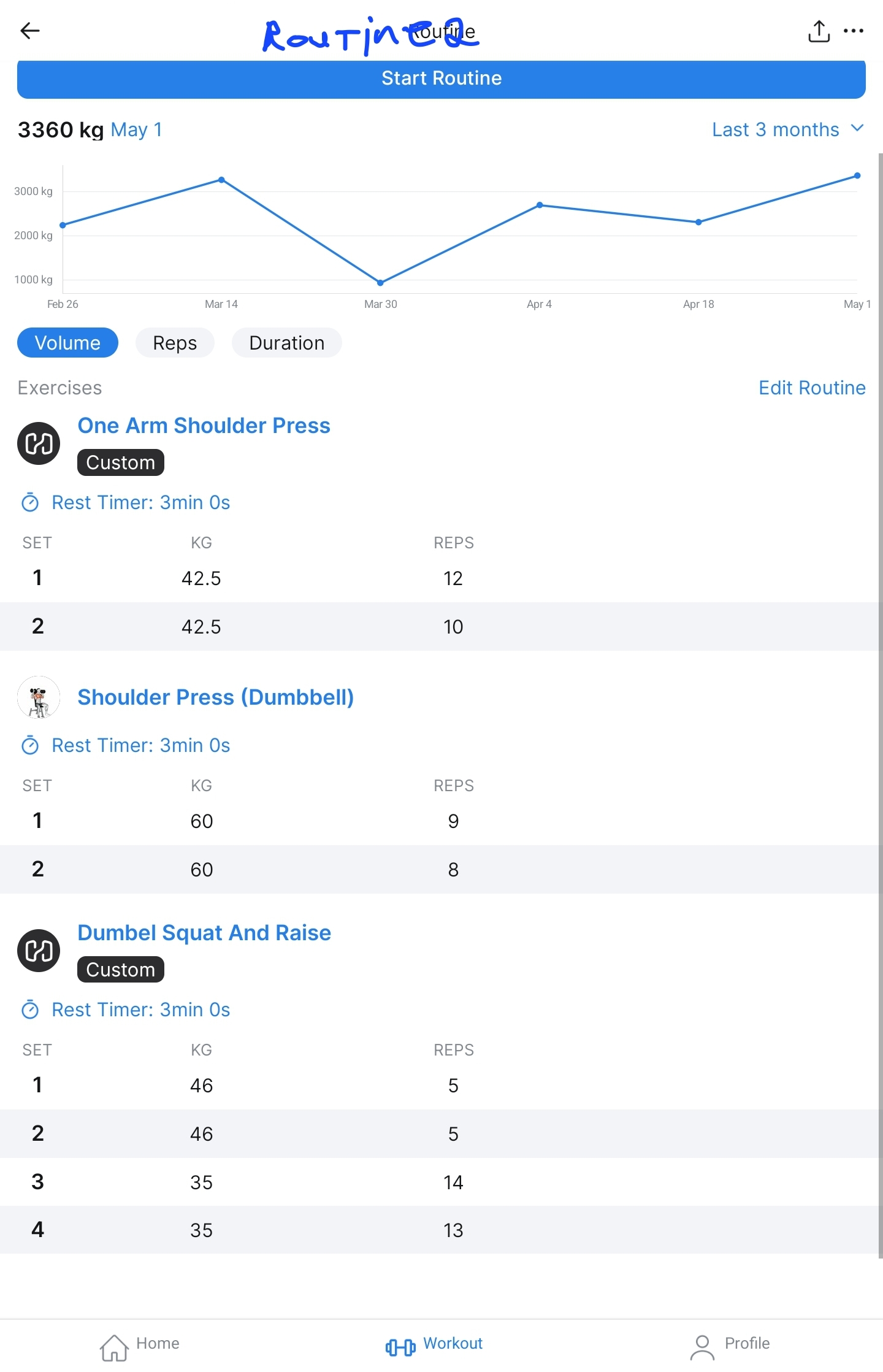Switch chart to Reps
Screen dimensions: 883x1372
point(175,343)
